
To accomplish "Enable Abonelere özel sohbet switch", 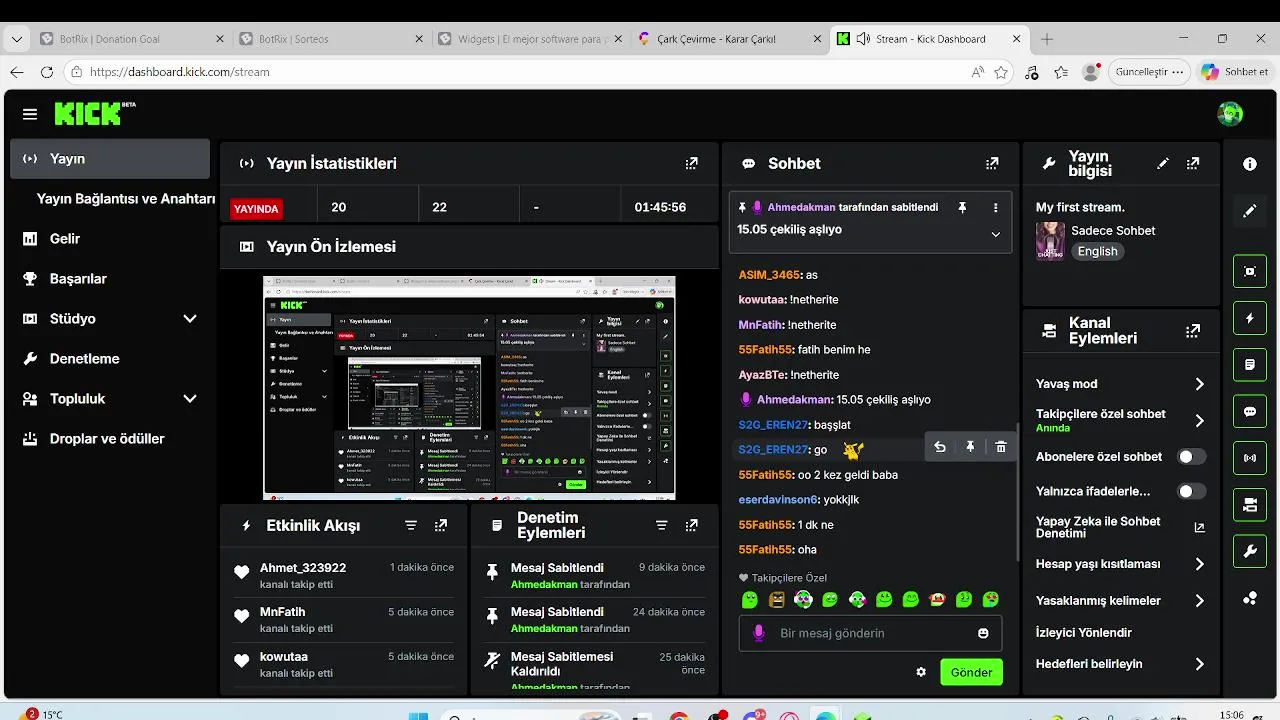I will pyautogui.click(x=1191, y=457).
